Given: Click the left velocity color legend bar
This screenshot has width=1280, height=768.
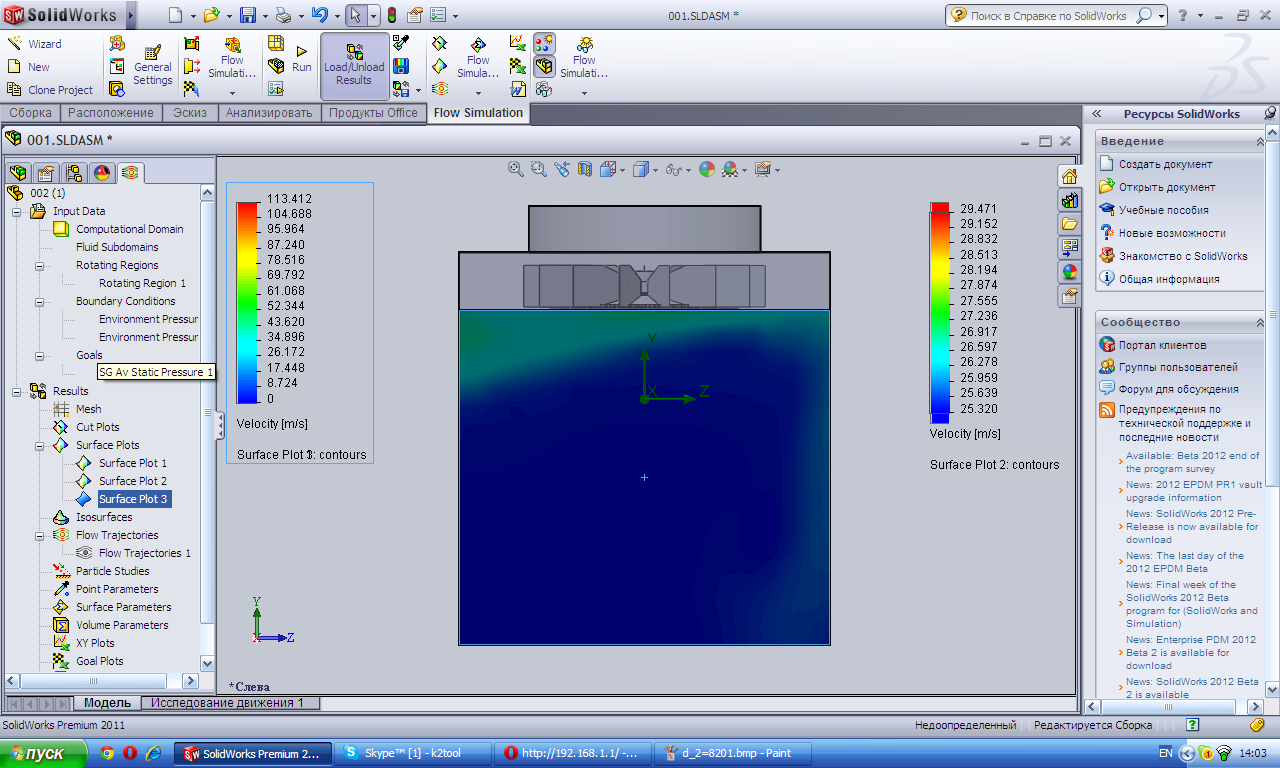Looking at the screenshot, I should click(x=247, y=302).
